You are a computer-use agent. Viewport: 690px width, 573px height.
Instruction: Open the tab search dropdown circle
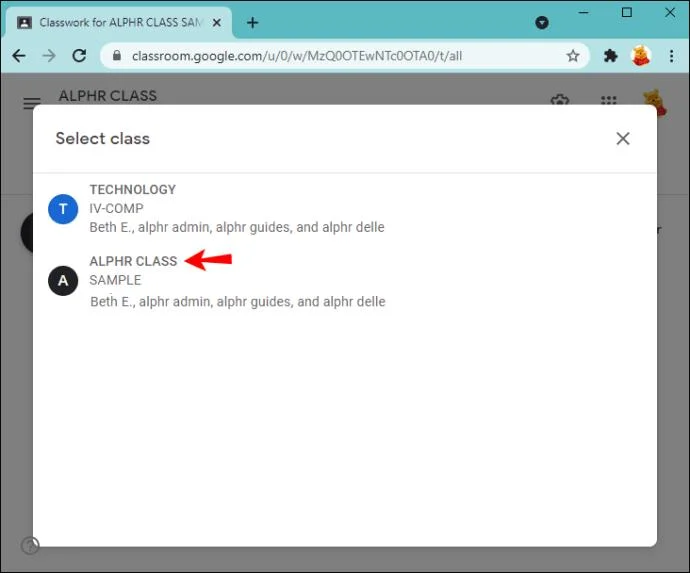(542, 22)
